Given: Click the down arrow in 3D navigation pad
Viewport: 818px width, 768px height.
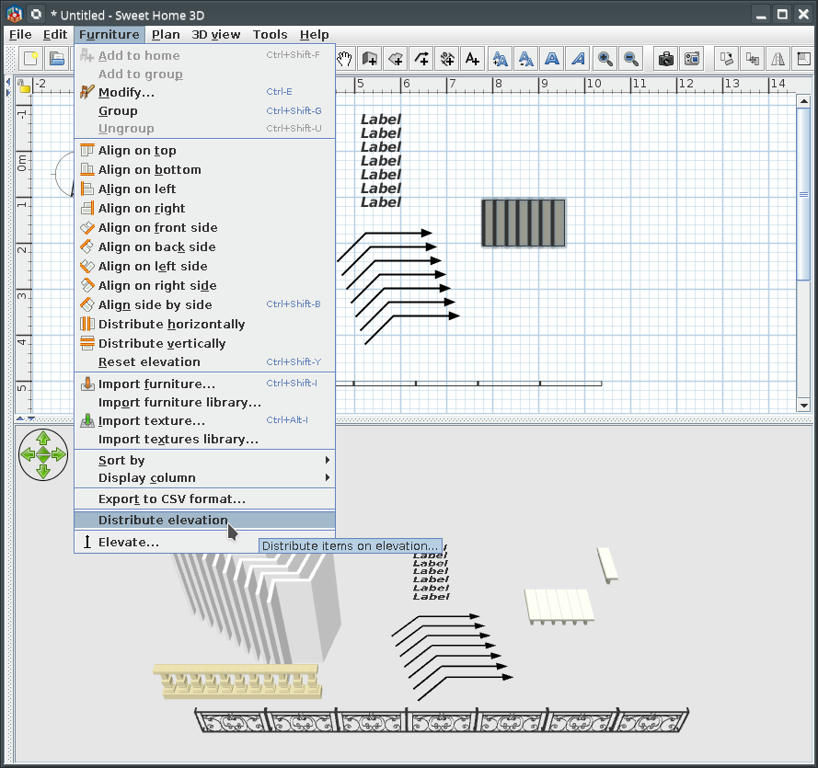Looking at the screenshot, I should click(x=43, y=471).
